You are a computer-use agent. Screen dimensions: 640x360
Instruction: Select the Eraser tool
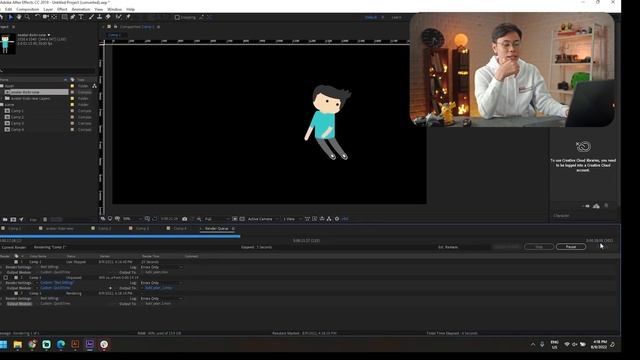108,17
